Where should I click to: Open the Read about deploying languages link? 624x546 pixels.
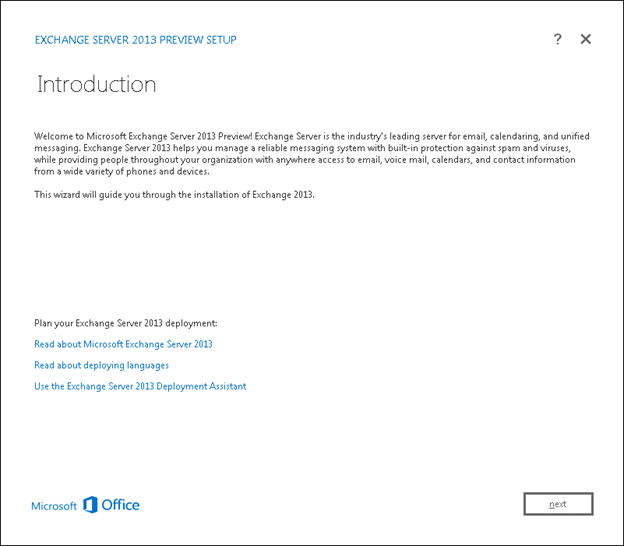(x=101, y=365)
